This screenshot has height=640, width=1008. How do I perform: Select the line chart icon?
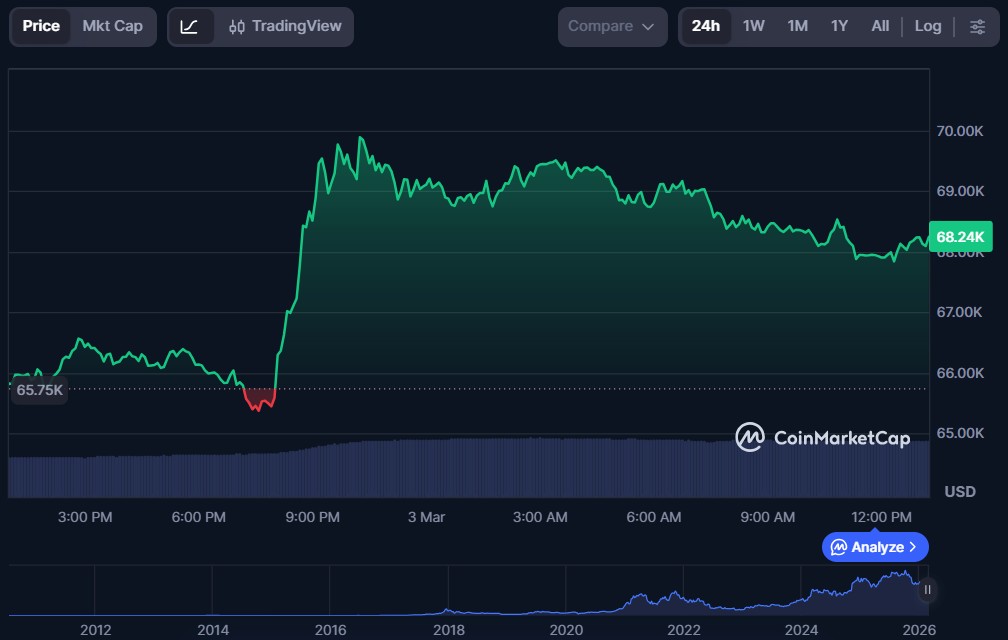pyautogui.click(x=189, y=26)
